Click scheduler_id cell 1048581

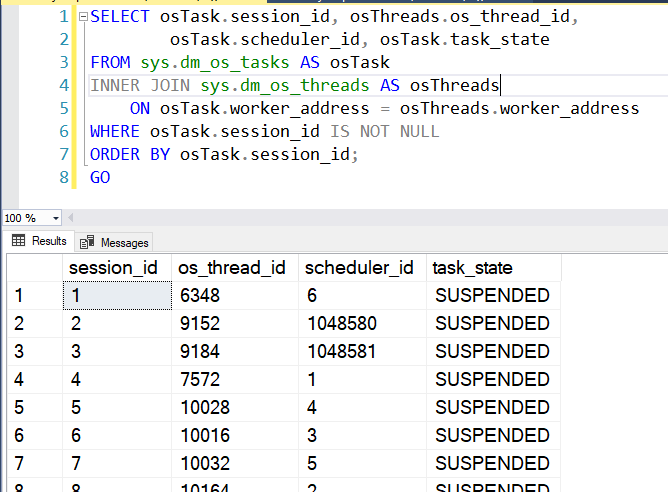[363, 351]
